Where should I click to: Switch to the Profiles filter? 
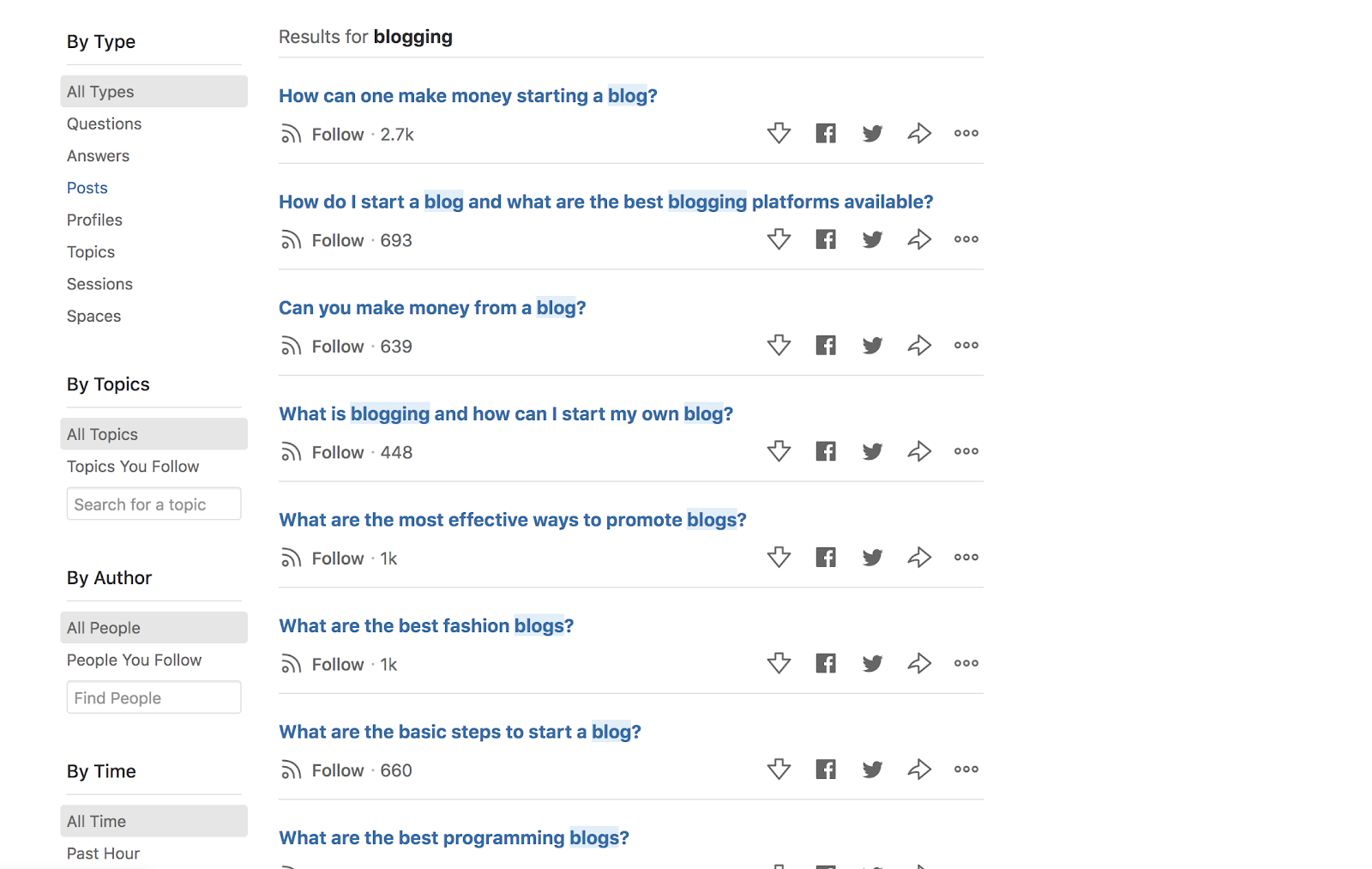point(94,220)
